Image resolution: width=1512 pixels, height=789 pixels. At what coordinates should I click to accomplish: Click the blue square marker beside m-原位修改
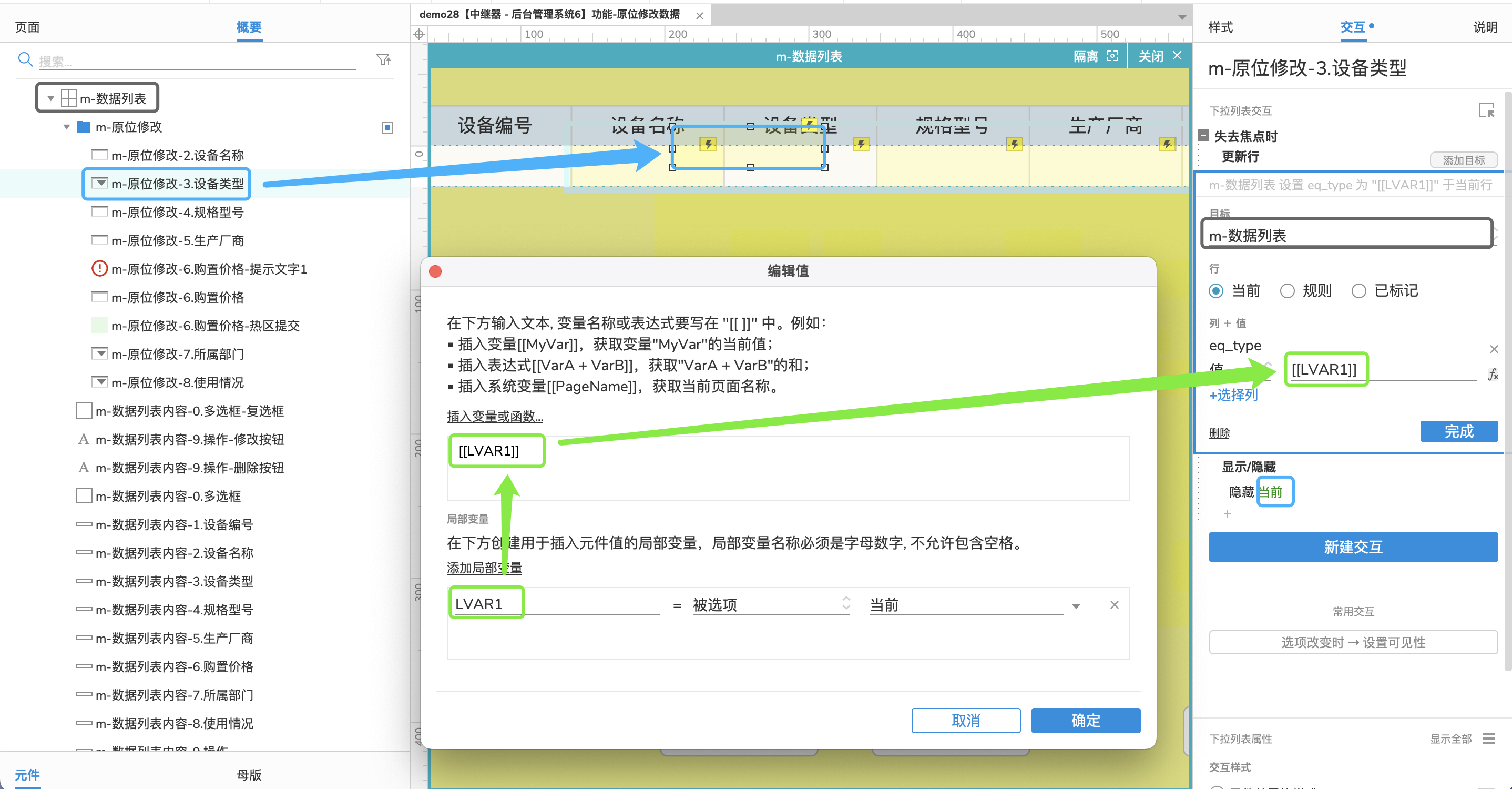[x=387, y=127]
